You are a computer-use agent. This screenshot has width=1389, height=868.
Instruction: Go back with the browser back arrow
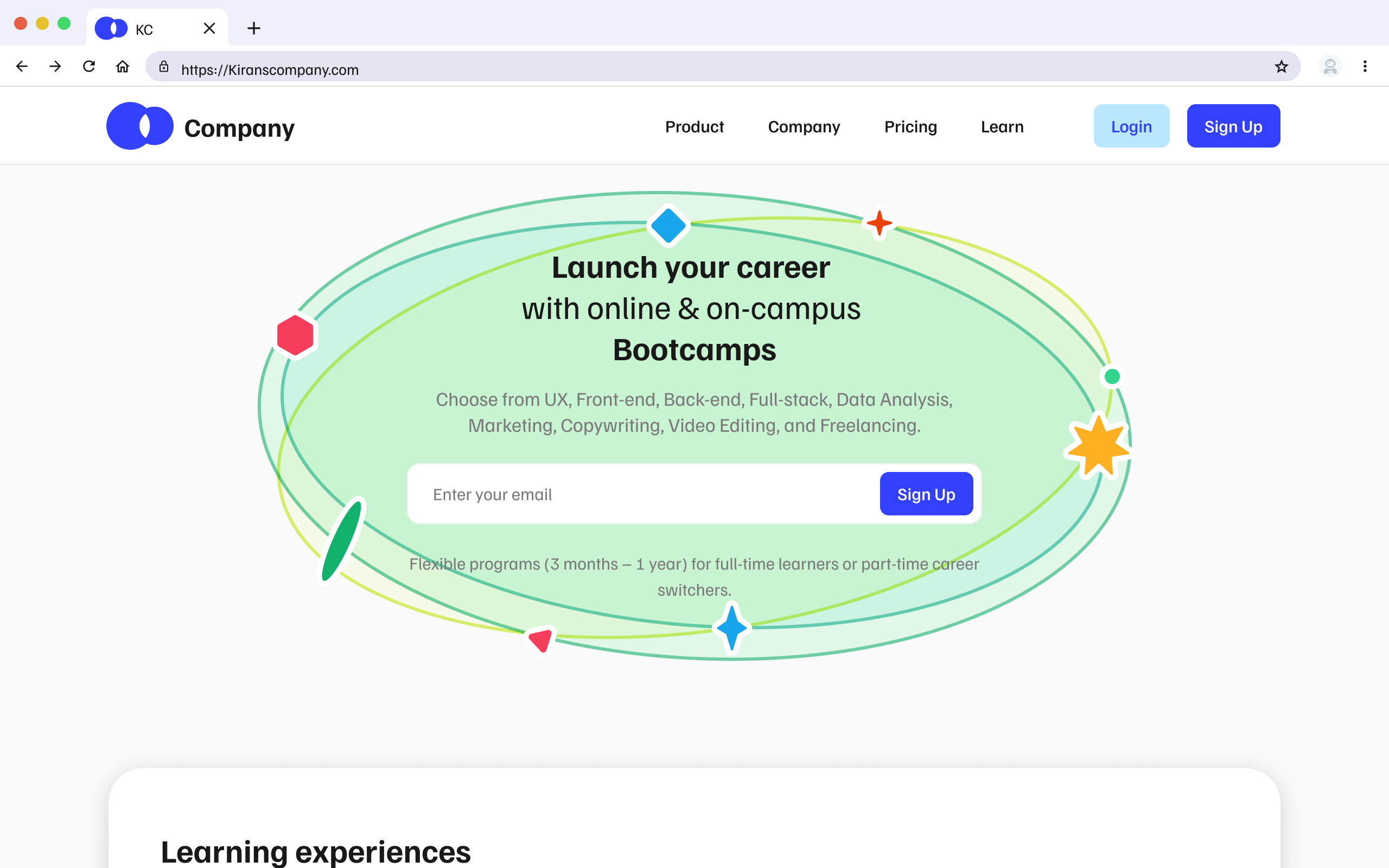tap(22, 67)
